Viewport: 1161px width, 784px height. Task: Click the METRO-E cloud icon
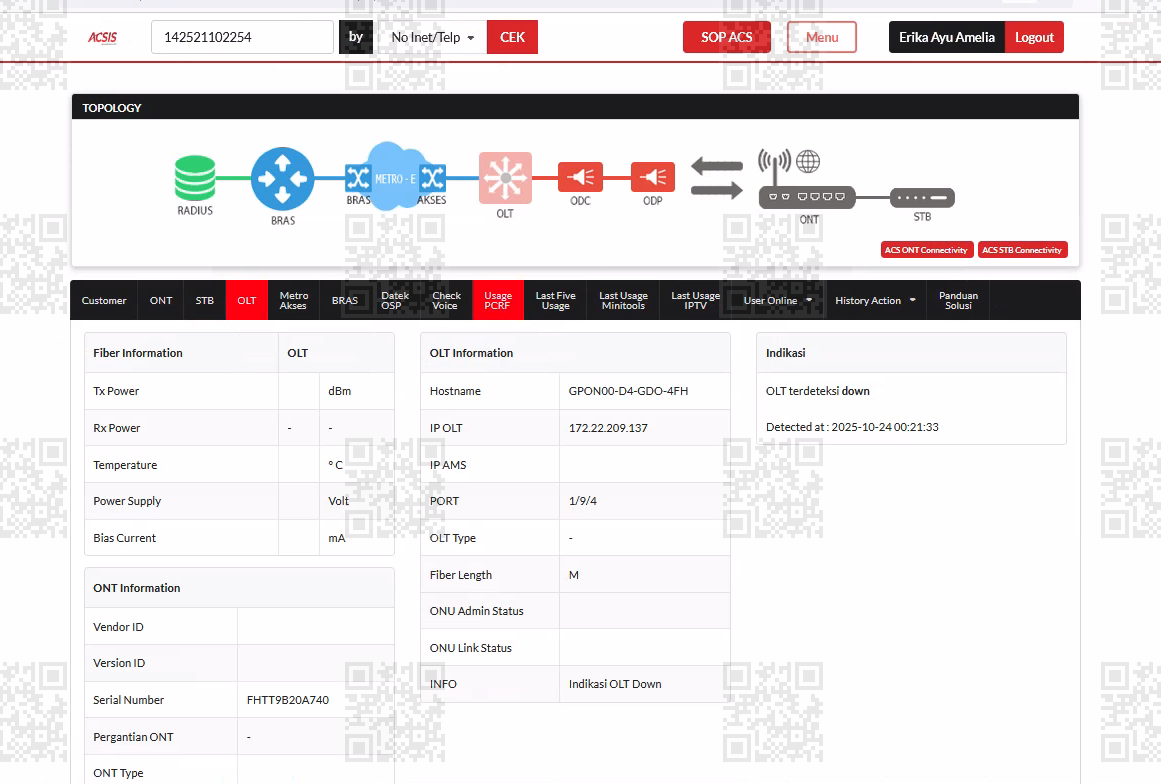point(395,176)
